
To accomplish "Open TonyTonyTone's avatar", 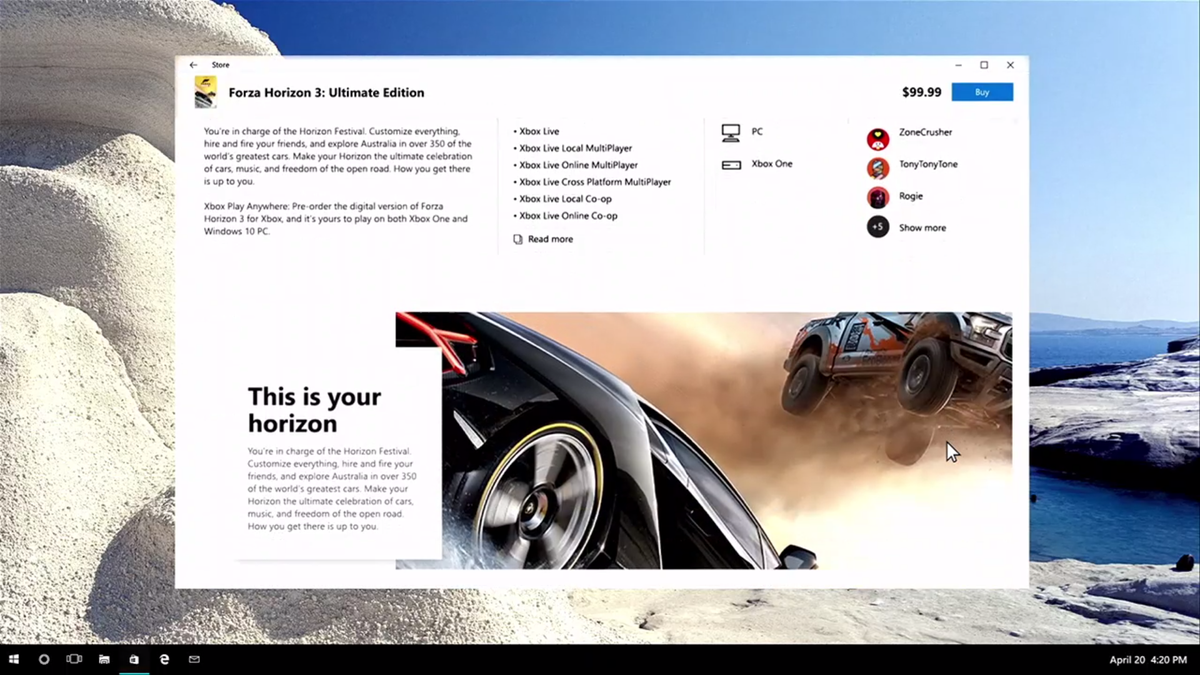I will click(x=878, y=168).
